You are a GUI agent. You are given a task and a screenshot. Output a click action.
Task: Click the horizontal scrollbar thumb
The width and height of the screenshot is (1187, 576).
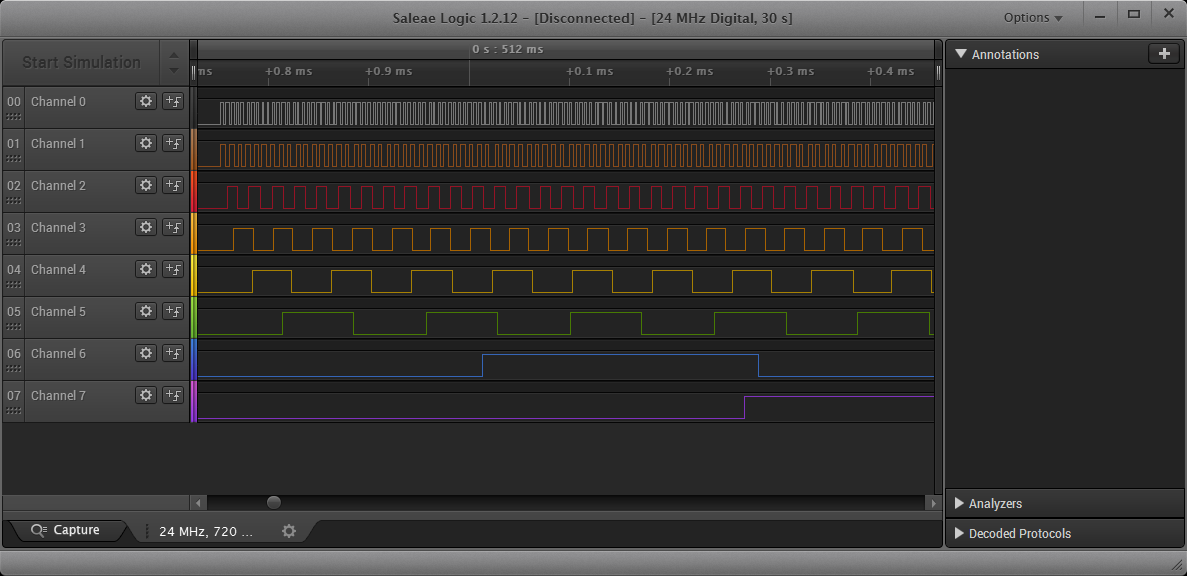274,502
